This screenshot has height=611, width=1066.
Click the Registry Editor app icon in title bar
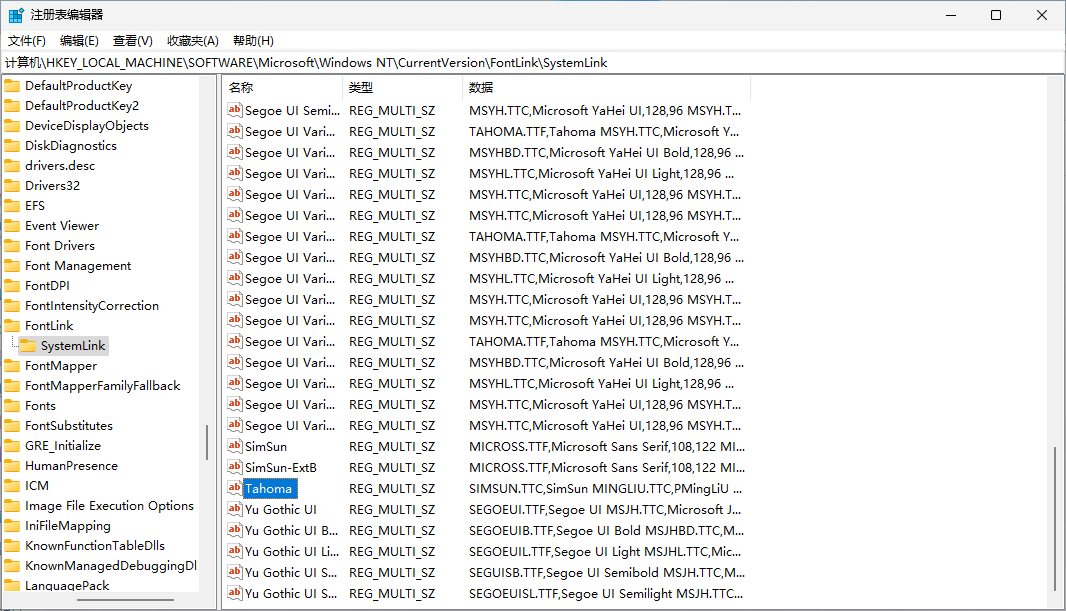click(x=16, y=15)
